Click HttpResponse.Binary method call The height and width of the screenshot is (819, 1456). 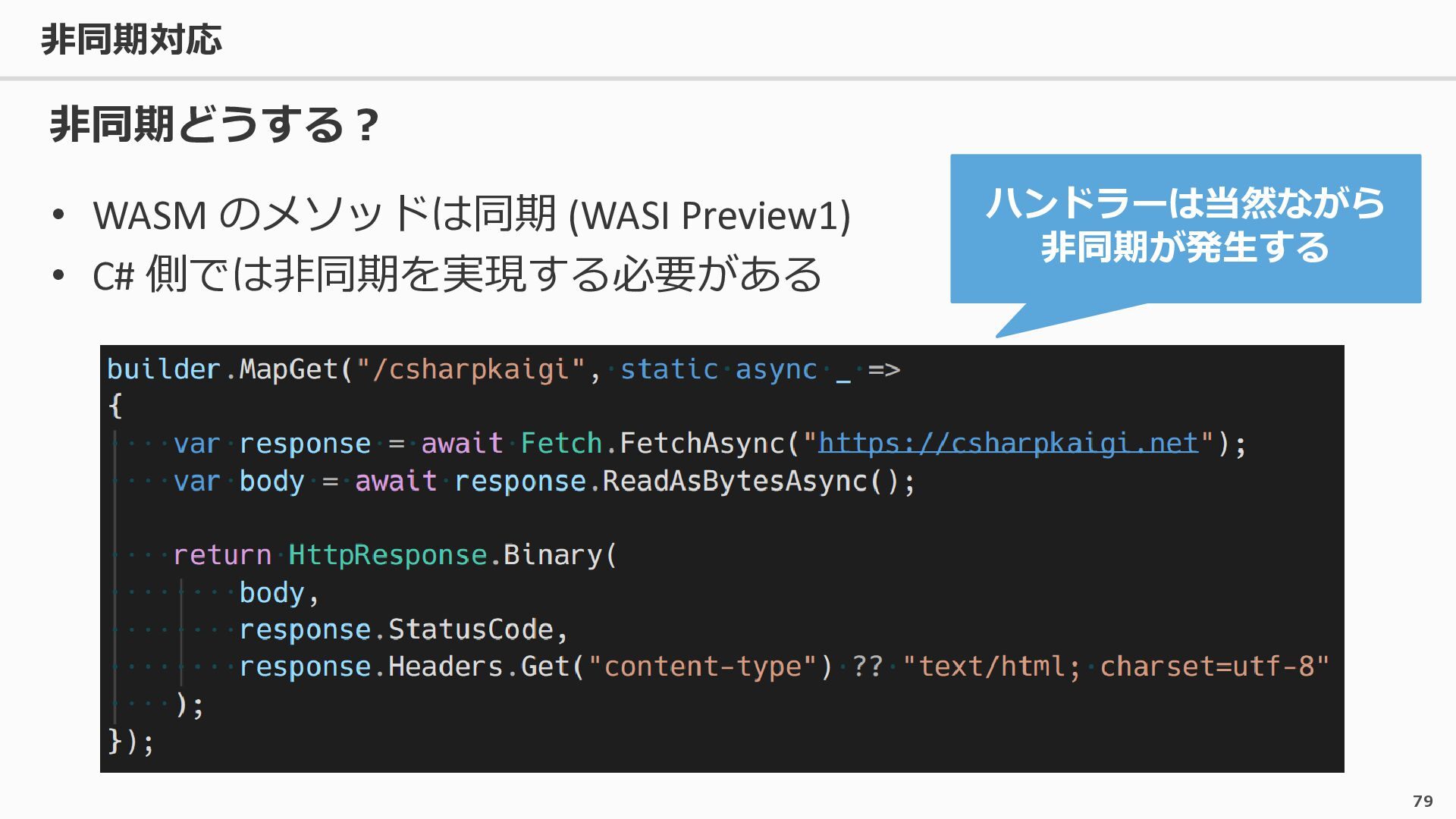[444, 554]
